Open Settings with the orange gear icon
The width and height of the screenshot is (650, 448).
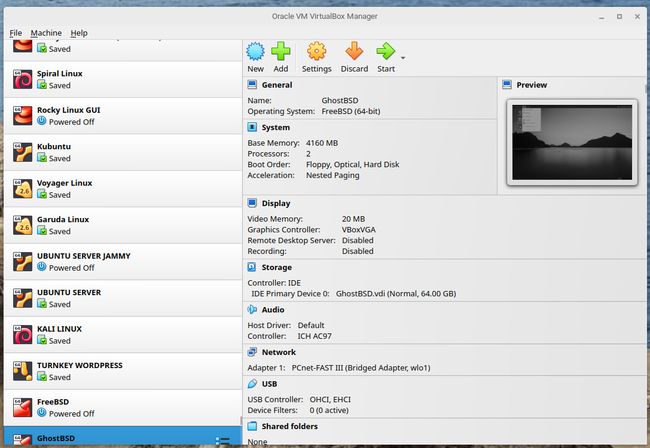tap(316, 51)
